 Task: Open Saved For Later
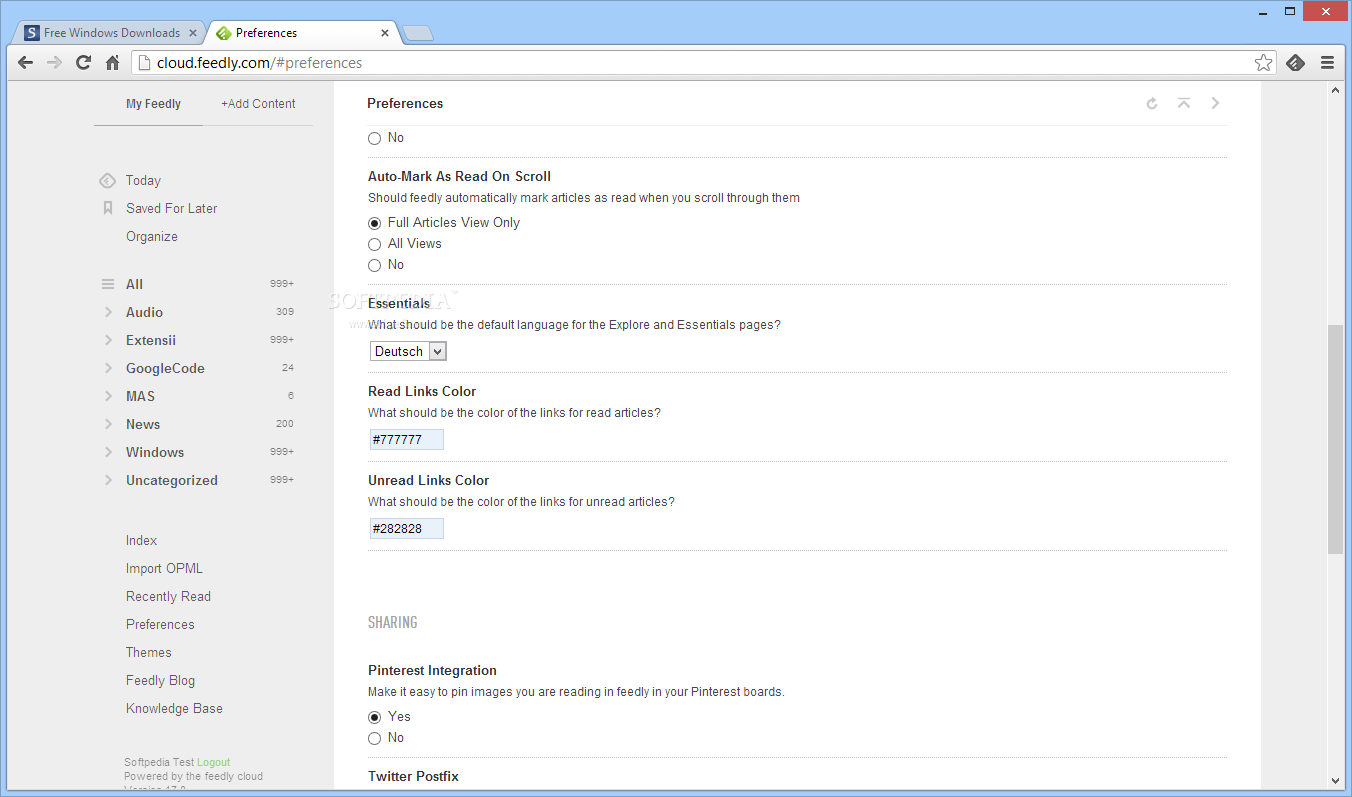tap(171, 208)
